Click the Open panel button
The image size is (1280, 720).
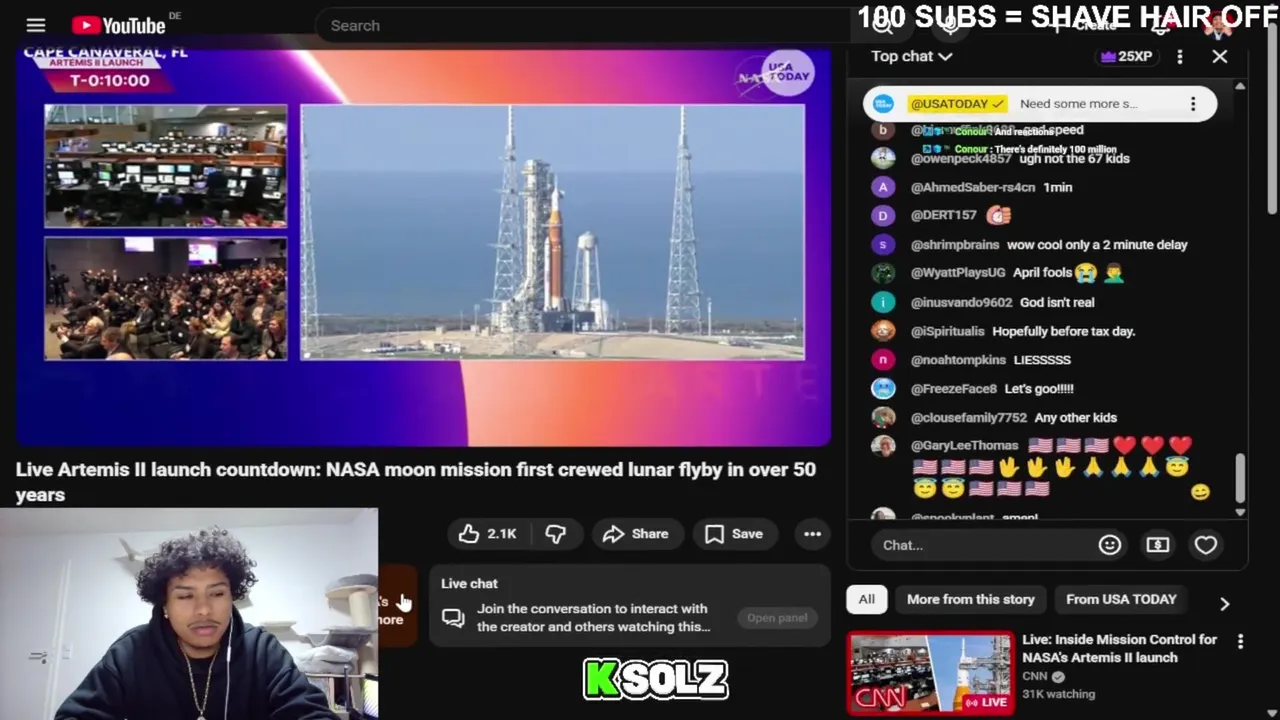coord(777,618)
